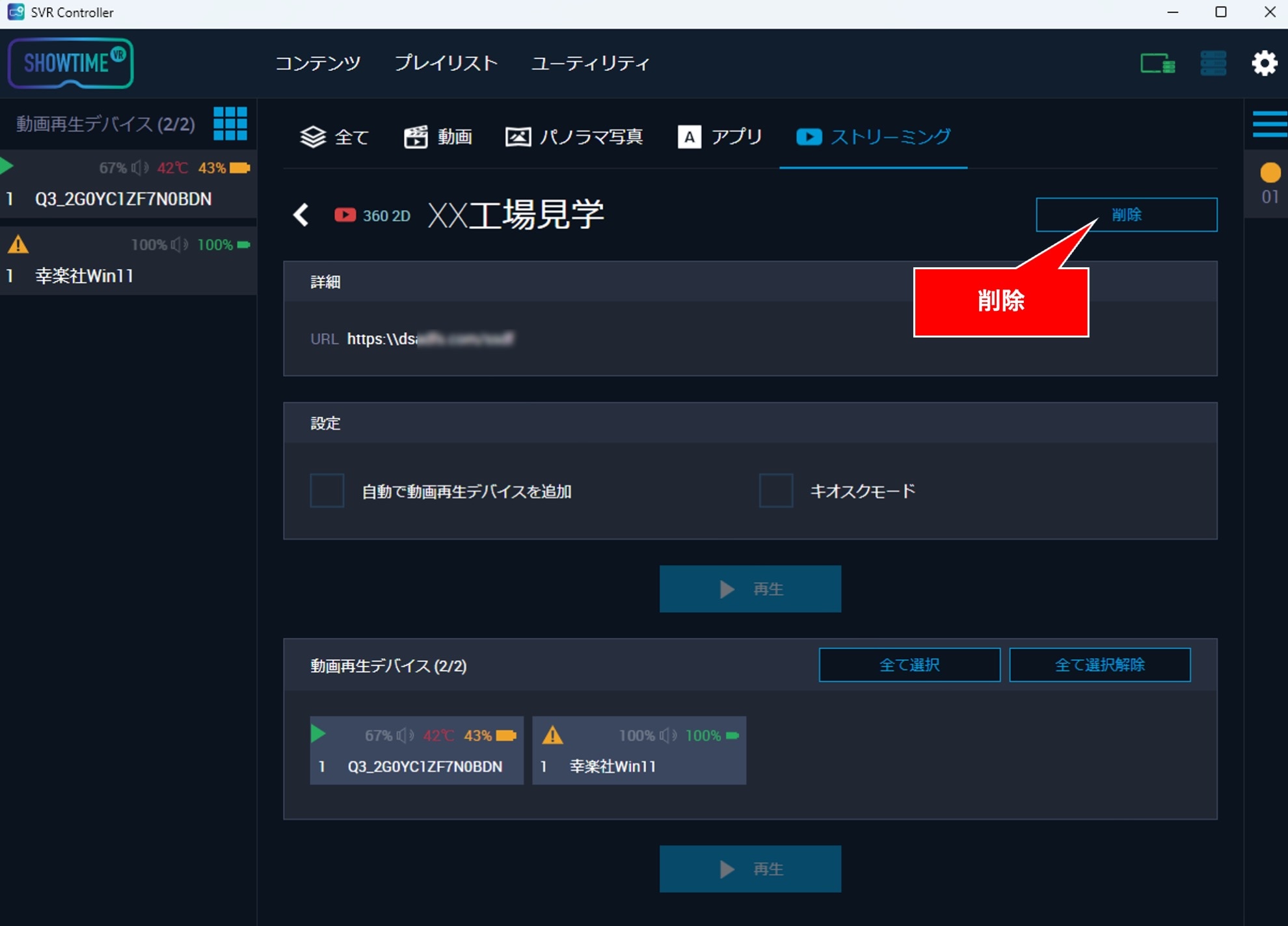
Task: Click the 全て選択 button
Action: (x=909, y=665)
